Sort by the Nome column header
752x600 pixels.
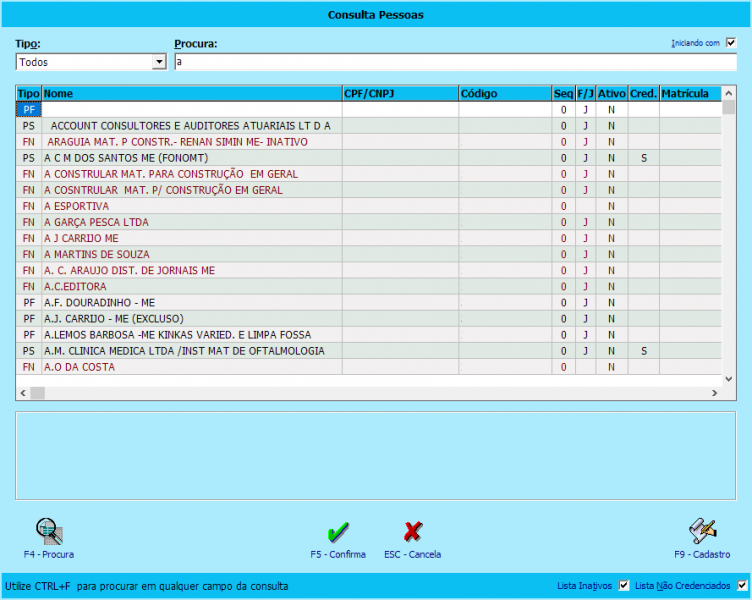pyautogui.click(x=192, y=94)
